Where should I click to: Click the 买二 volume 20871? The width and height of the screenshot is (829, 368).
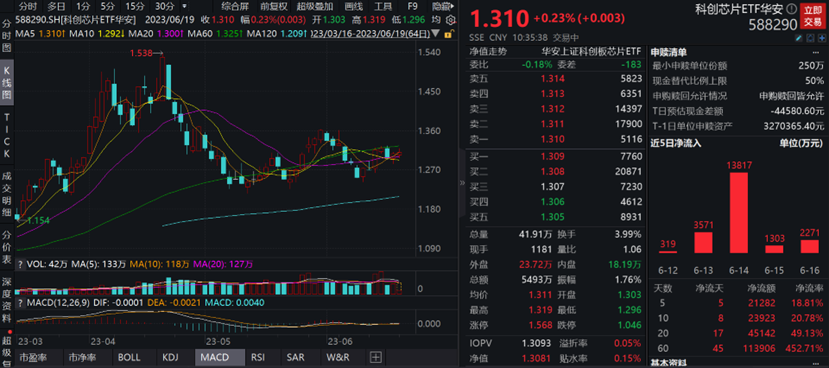point(629,172)
